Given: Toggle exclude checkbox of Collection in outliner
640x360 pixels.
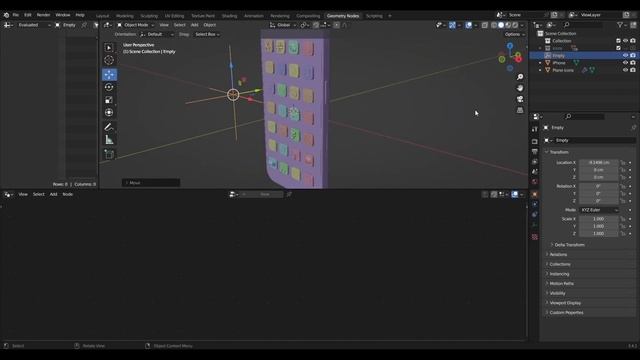Looking at the screenshot, I should (x=618, y=41).
